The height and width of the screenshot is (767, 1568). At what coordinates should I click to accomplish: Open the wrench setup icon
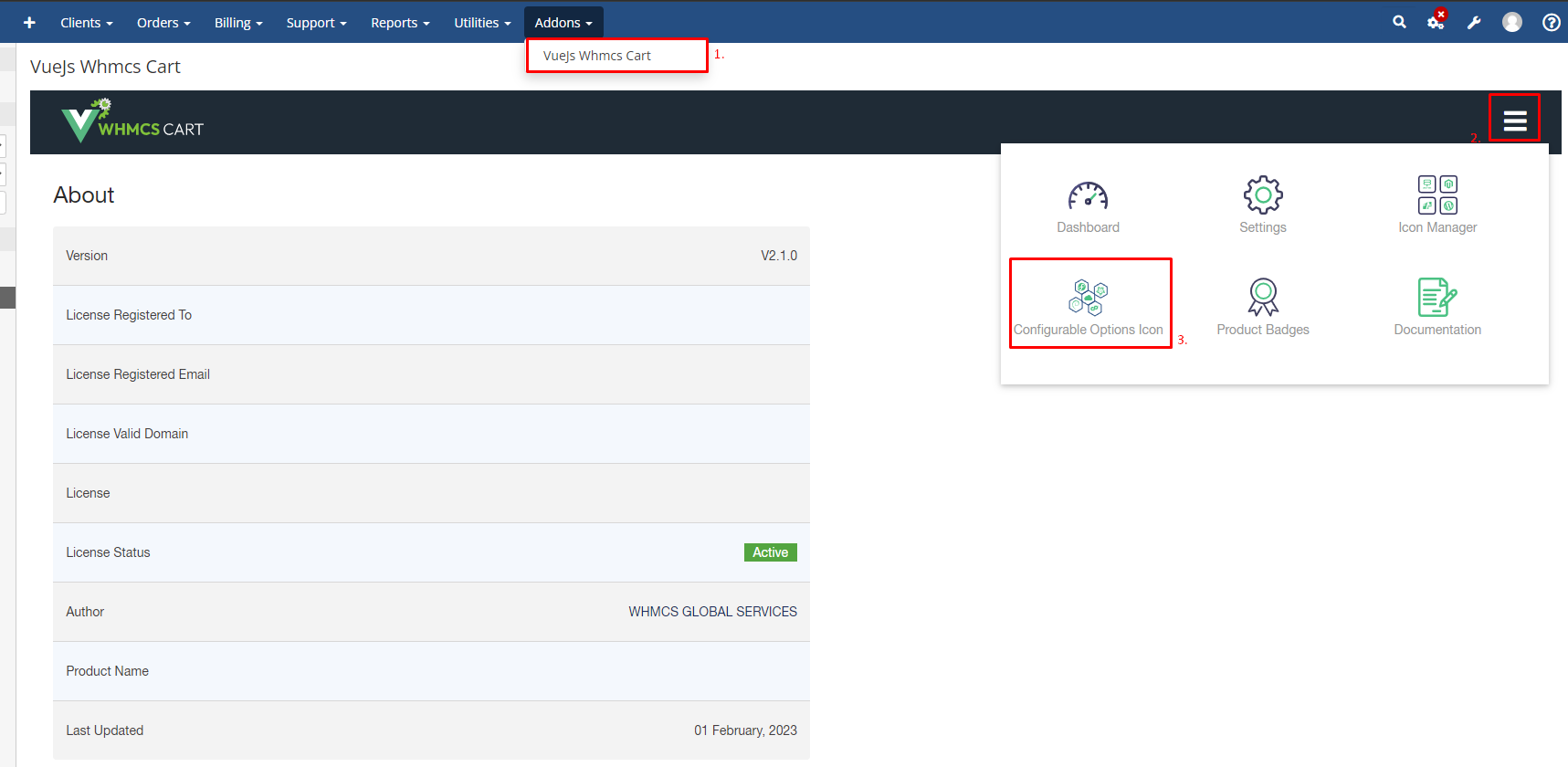(1474, 22)
